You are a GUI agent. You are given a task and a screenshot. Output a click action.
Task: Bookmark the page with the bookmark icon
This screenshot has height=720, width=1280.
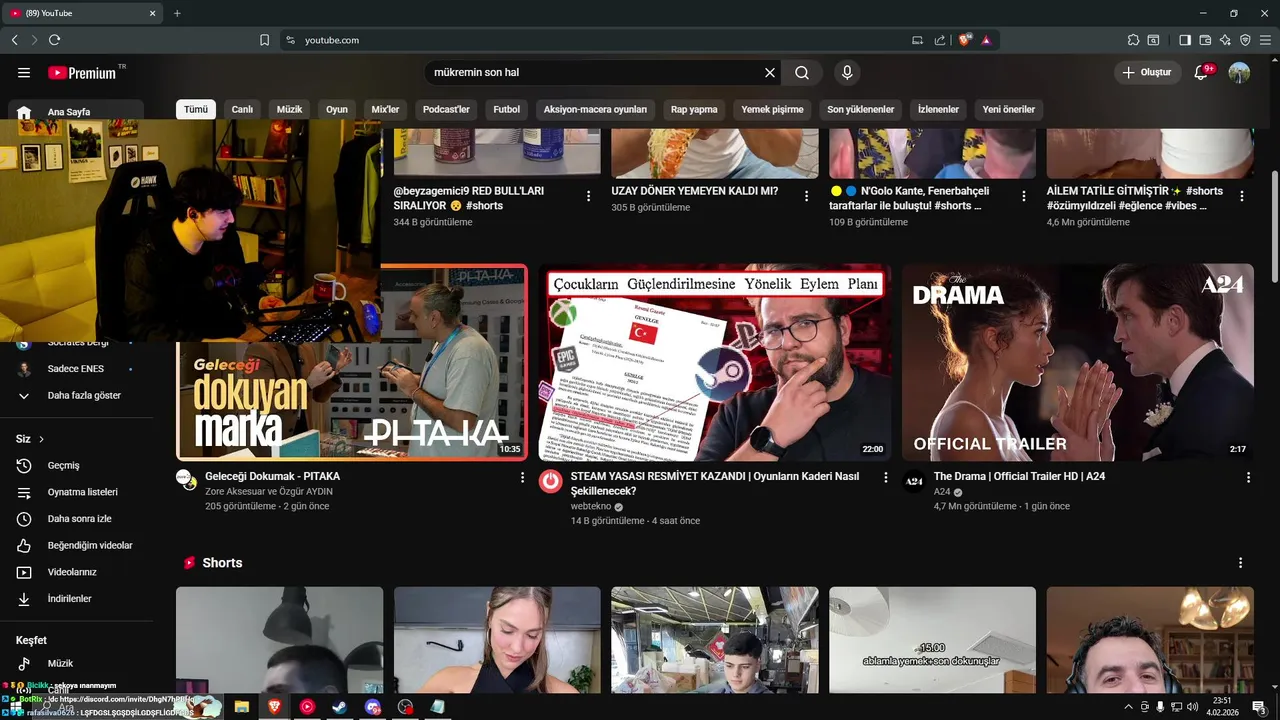264,40
